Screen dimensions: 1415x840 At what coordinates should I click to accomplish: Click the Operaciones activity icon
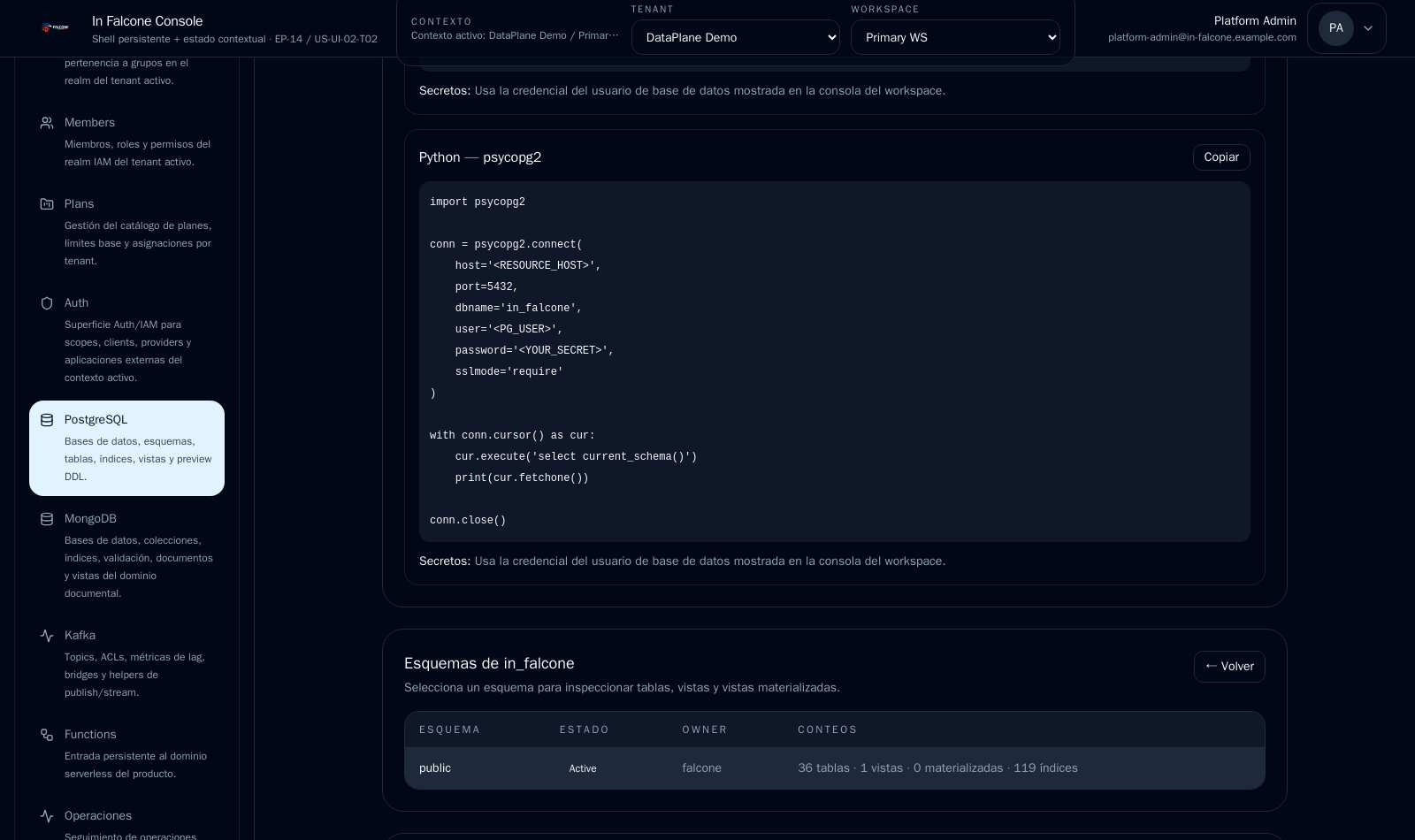(x=47, y=816)
